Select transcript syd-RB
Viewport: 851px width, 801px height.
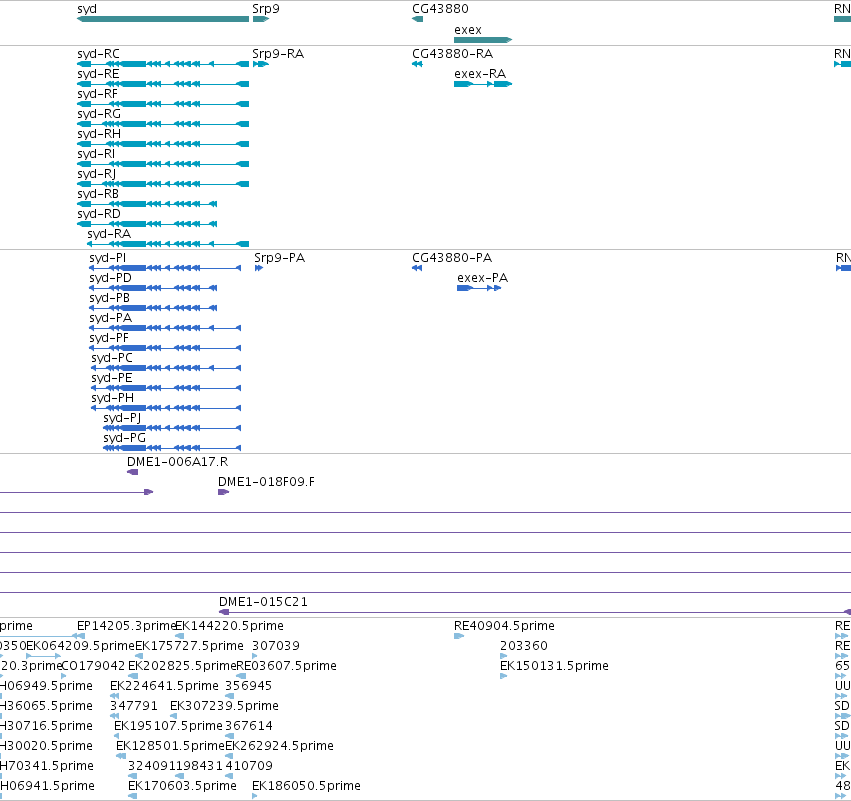coord(147,204)
